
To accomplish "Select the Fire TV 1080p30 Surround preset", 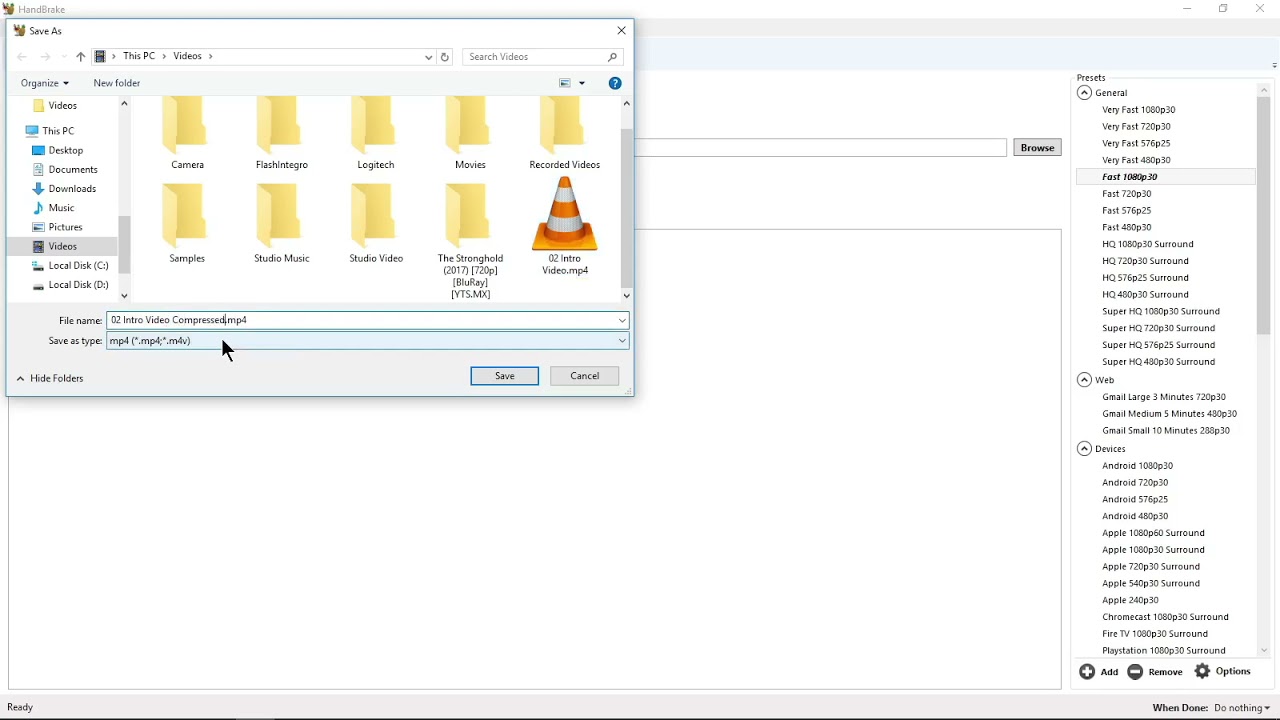I will click(x=1155, y=634).
